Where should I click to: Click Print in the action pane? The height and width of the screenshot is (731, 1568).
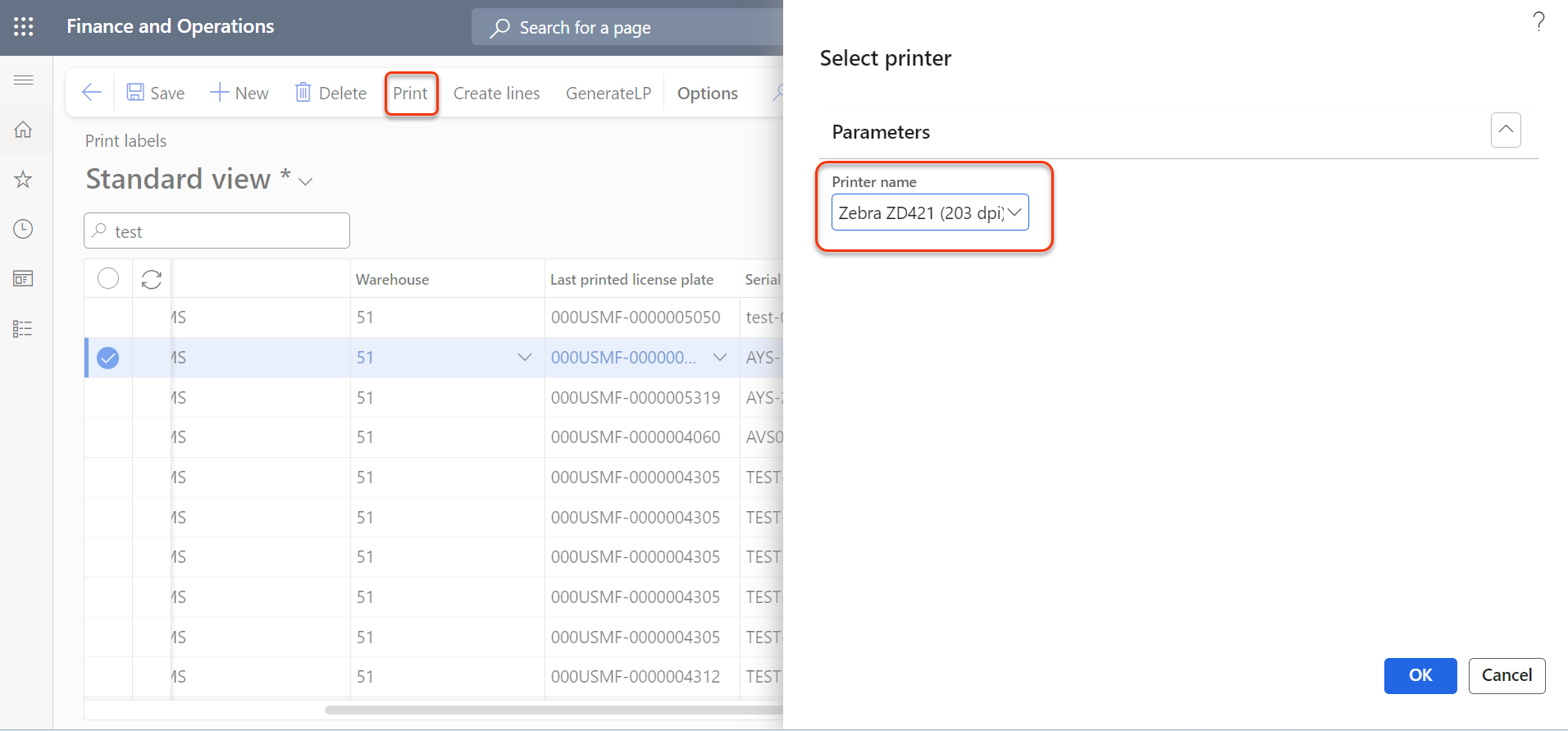[410, 94]
